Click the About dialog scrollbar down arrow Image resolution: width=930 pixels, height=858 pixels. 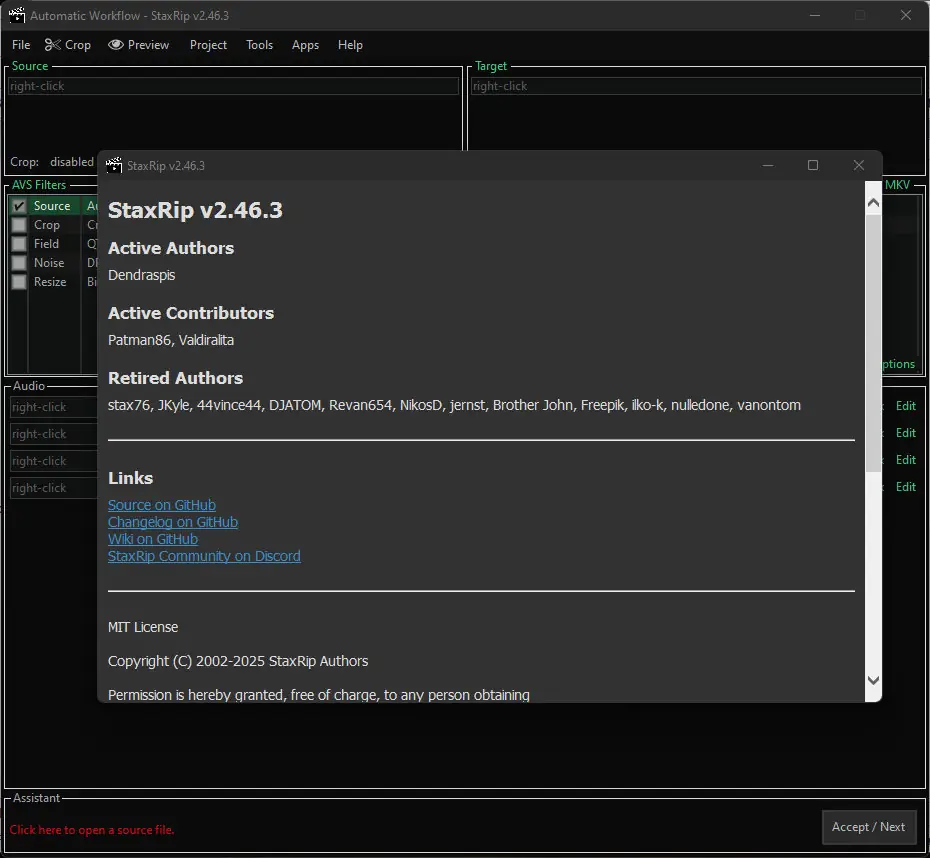pos(873,680)
